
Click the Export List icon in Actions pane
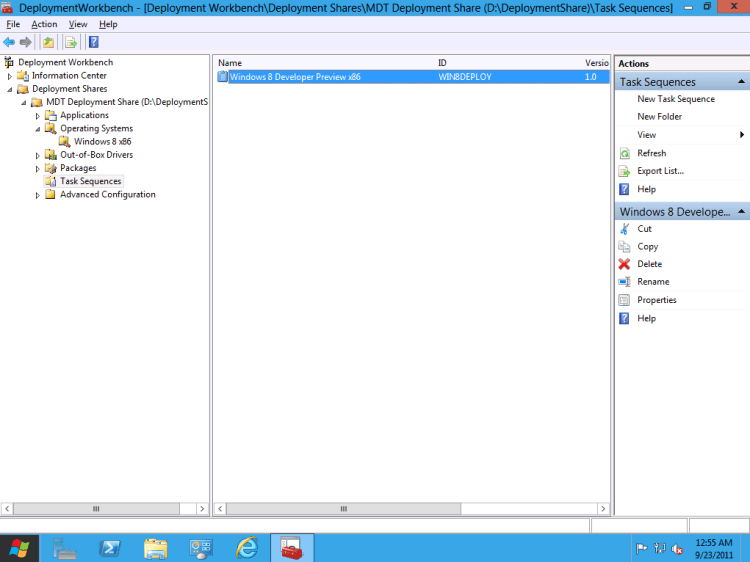tap(625, 171)
